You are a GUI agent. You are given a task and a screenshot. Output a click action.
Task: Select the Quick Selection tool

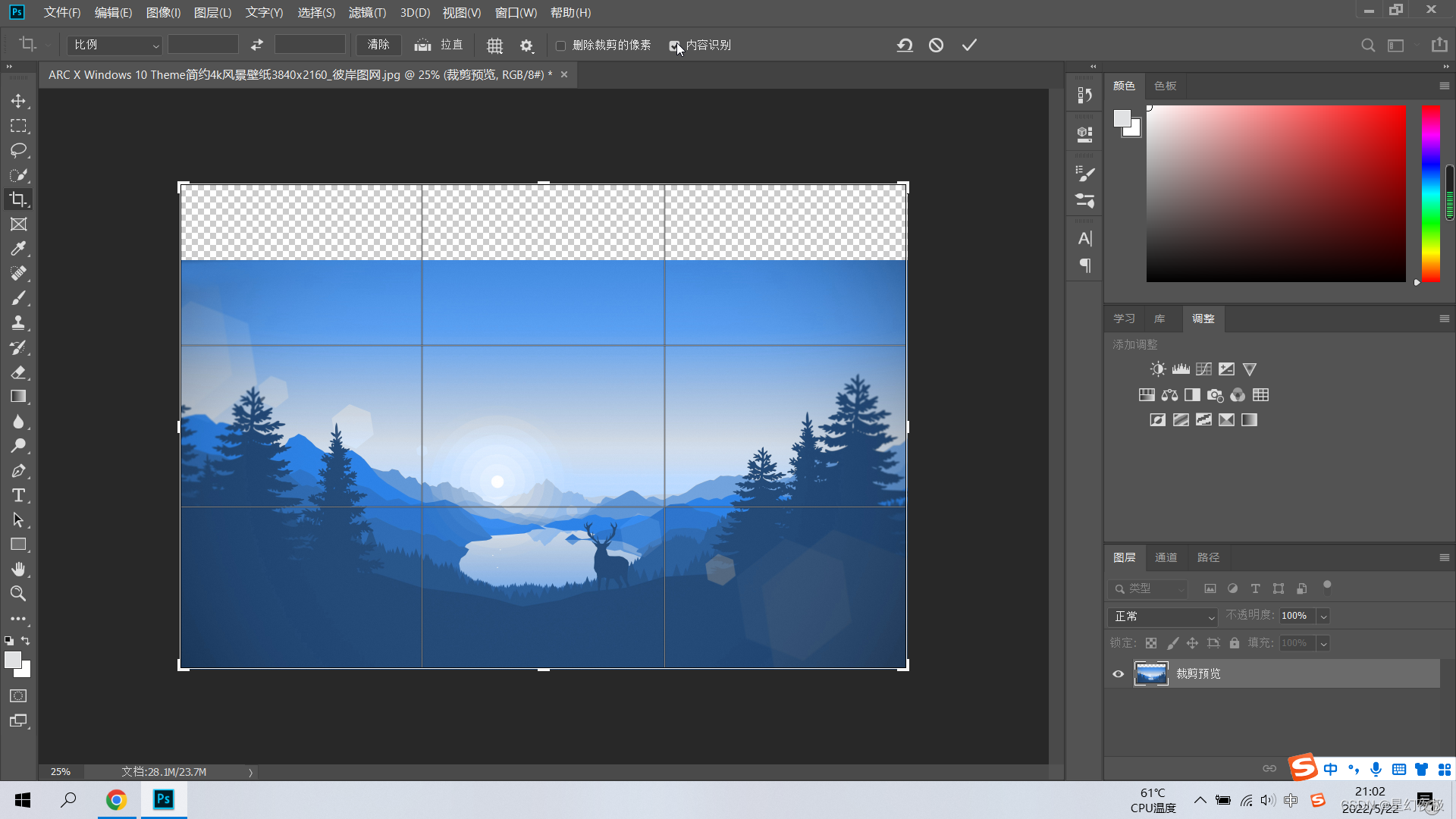click(x=18, y=175)
